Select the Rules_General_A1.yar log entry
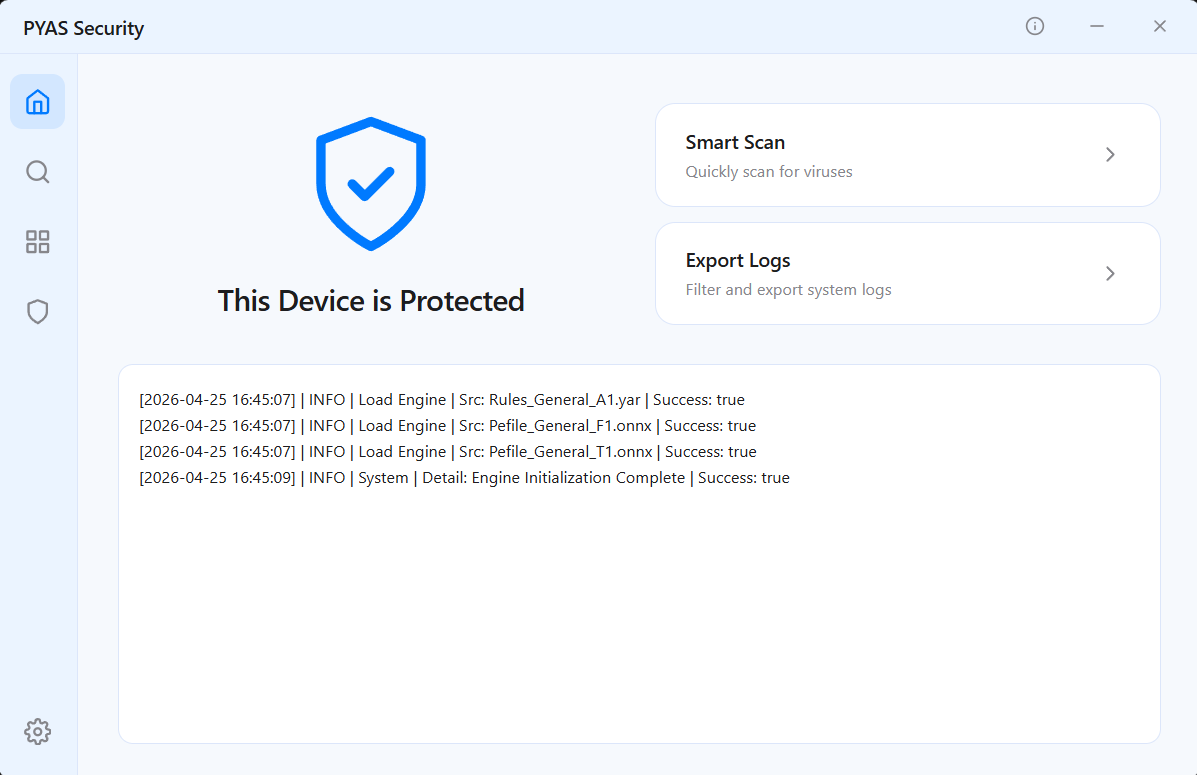This screenshot has width=1197, height=775. click(441, 399)
